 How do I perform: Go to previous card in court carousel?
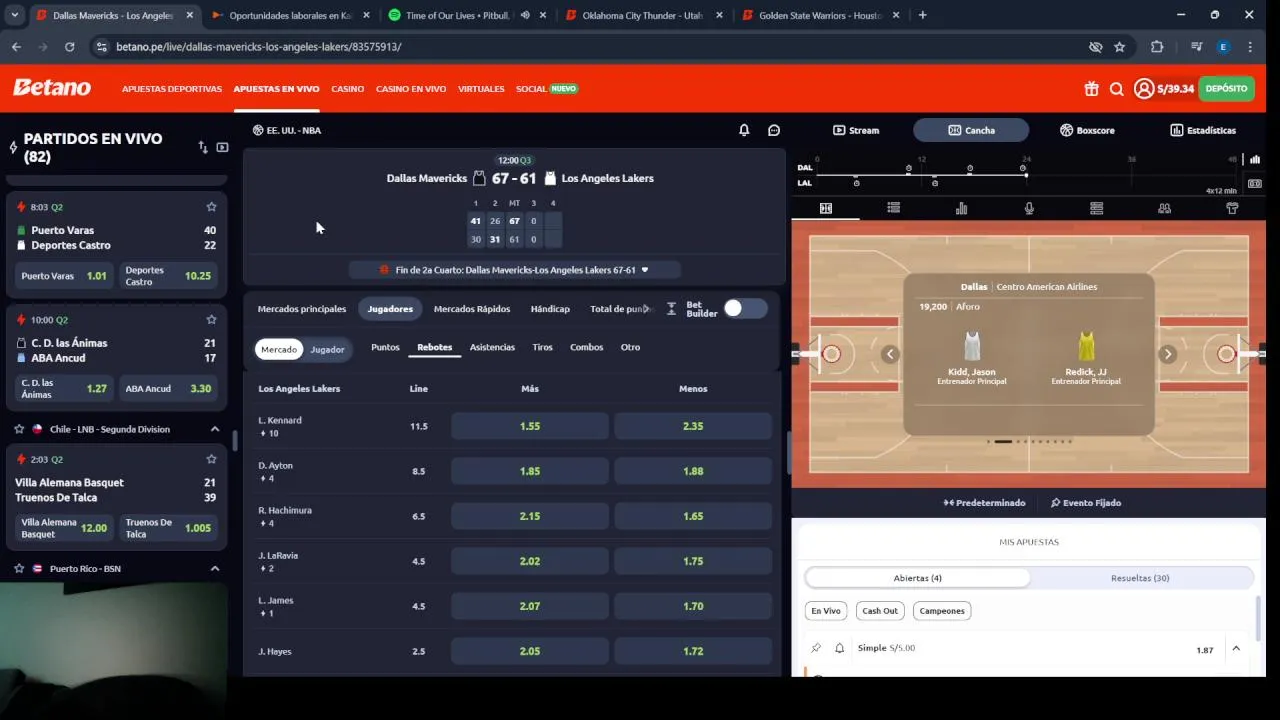pyautogui.click(x=890, y=354)
